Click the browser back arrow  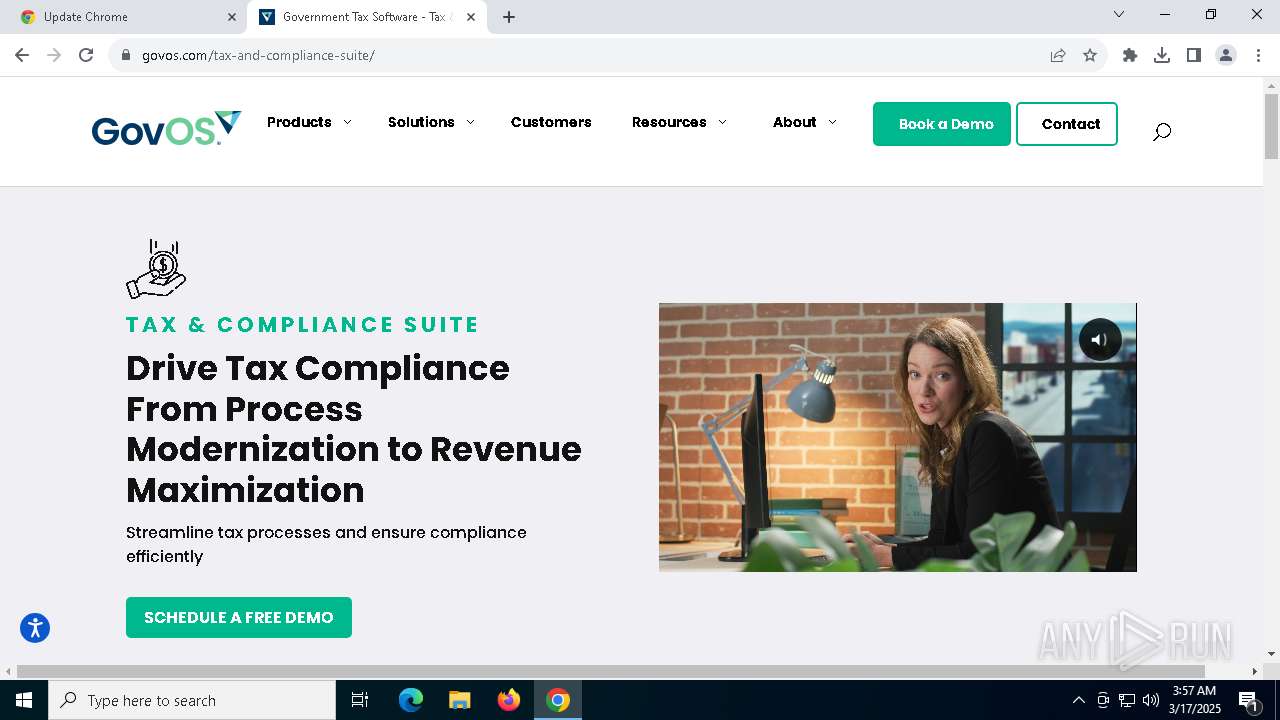(x=22, y=55)
